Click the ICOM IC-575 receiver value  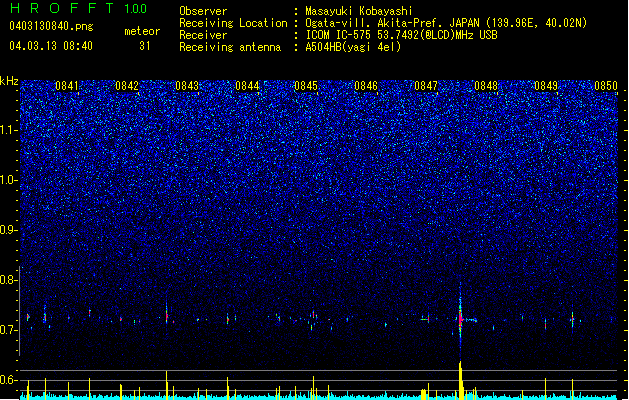pos(401,35)
